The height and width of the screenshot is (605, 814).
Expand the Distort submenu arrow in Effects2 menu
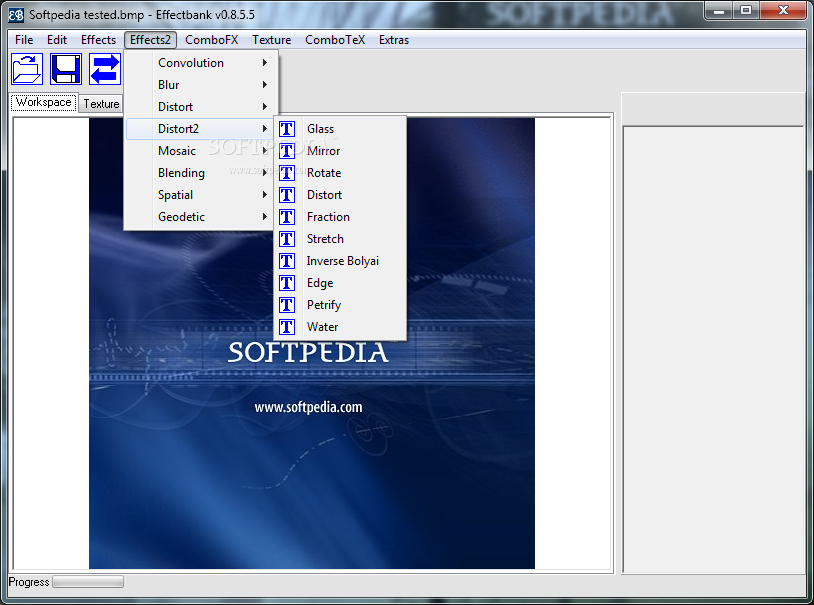coord(265,106)
